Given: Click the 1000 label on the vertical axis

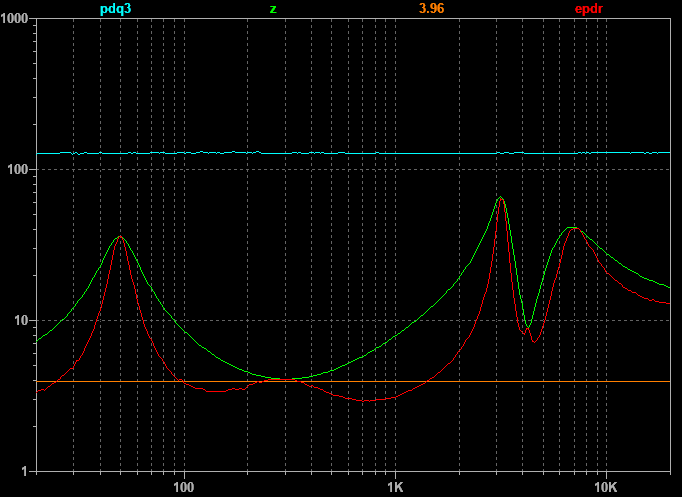Looking at the screenshot, I should point(14,18).
